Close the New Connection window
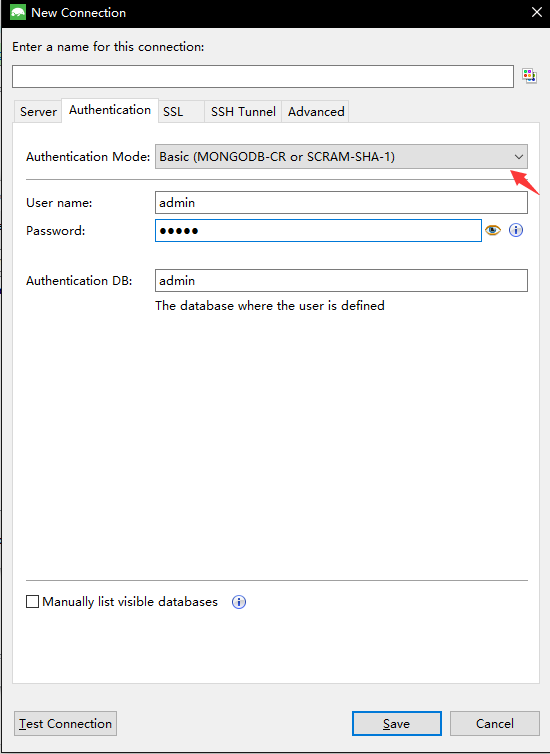This screenshot has height=754, width=550. (537, 13)
